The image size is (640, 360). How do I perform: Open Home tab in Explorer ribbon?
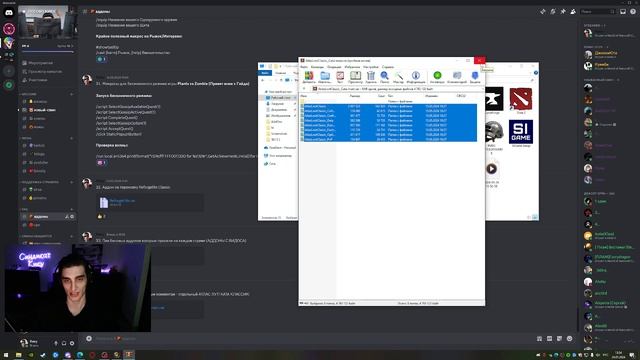(x=280, y=73)
